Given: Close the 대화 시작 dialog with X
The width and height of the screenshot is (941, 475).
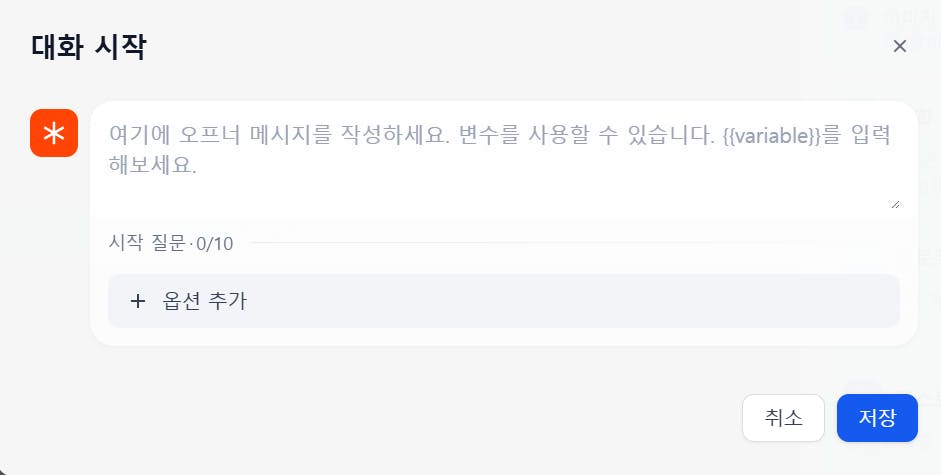Looking at the screenshot, I should click(x=899, y=46).
